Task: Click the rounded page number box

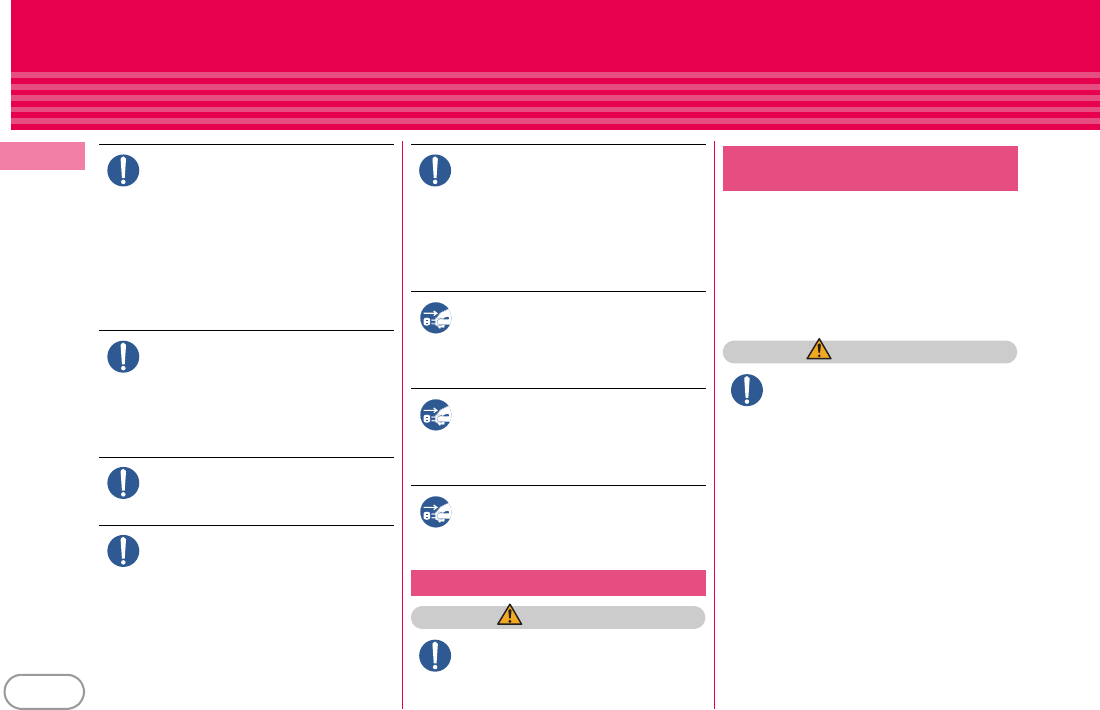Action: click(x=44, y=692)
